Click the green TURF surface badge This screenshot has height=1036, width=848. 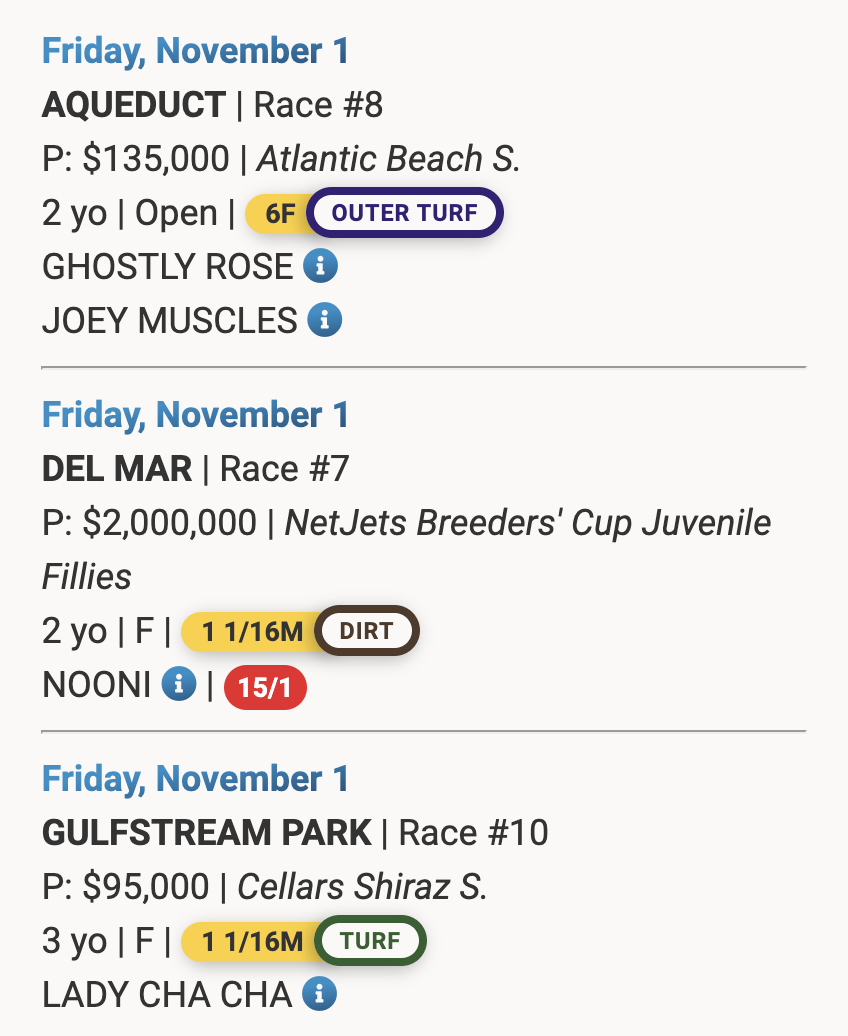[x=371, y=941]
